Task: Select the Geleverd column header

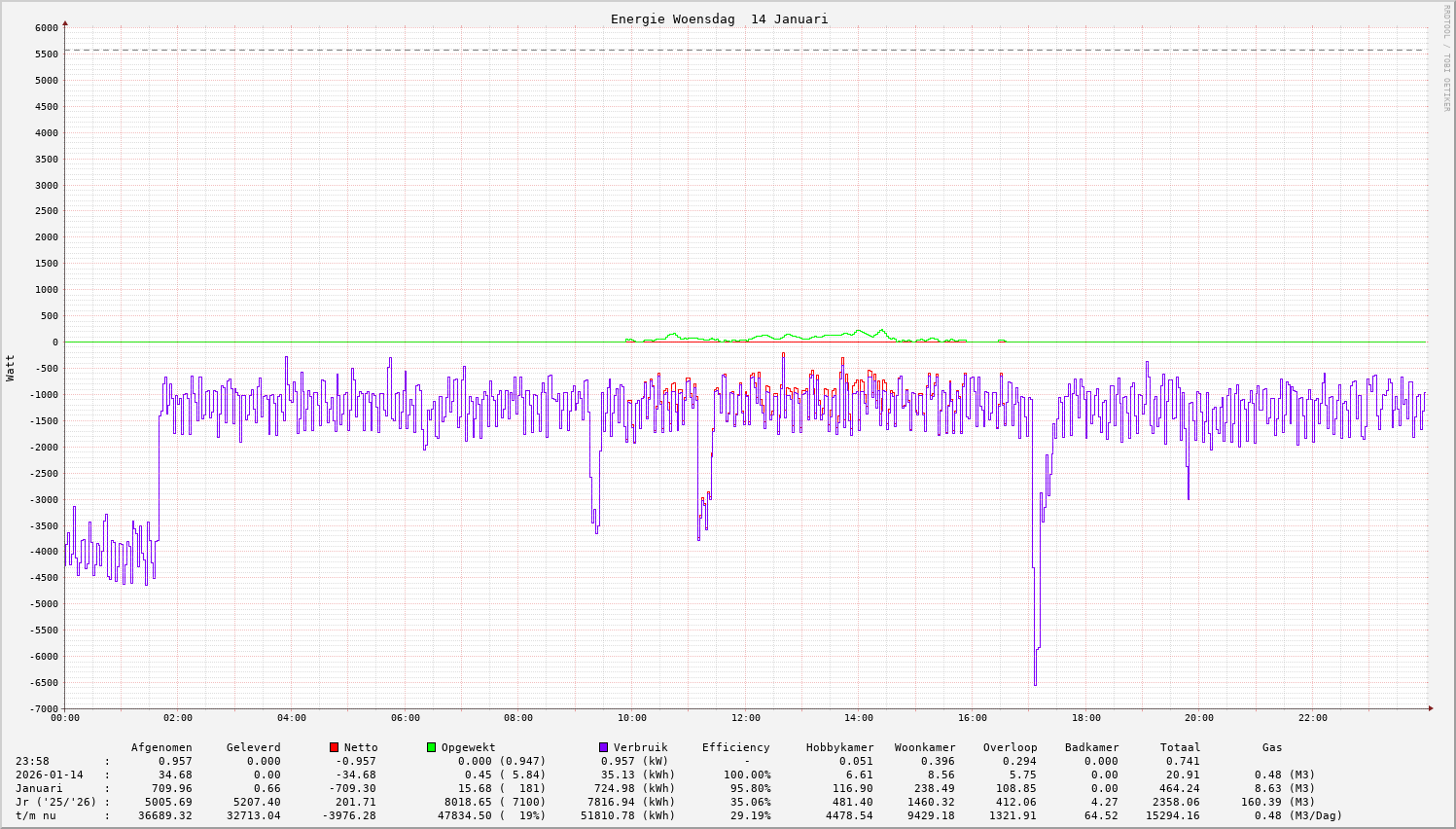Action: [x=253, y=747]
